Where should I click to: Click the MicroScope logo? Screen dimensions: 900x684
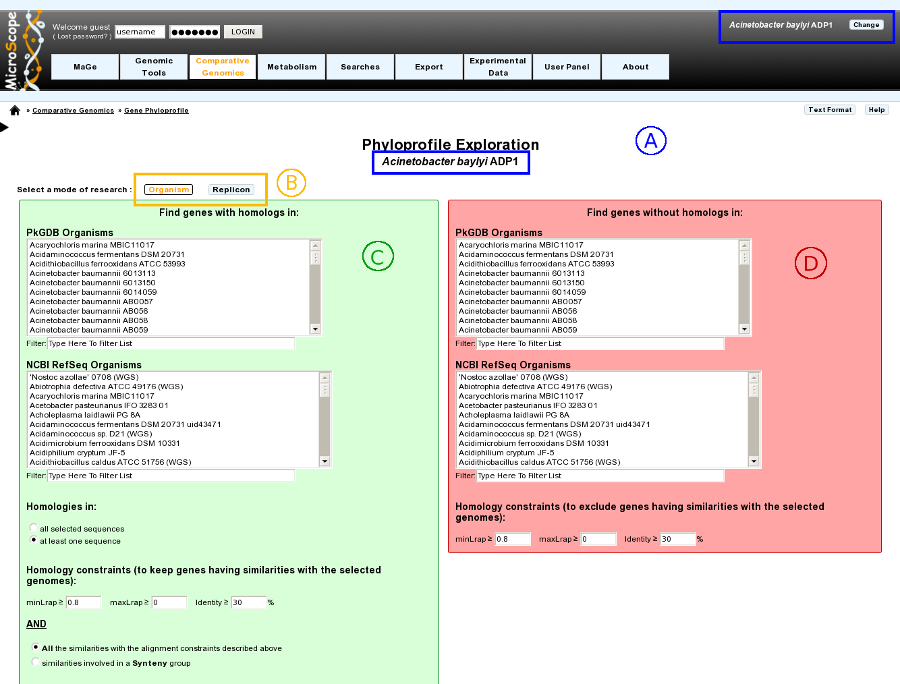23,50
